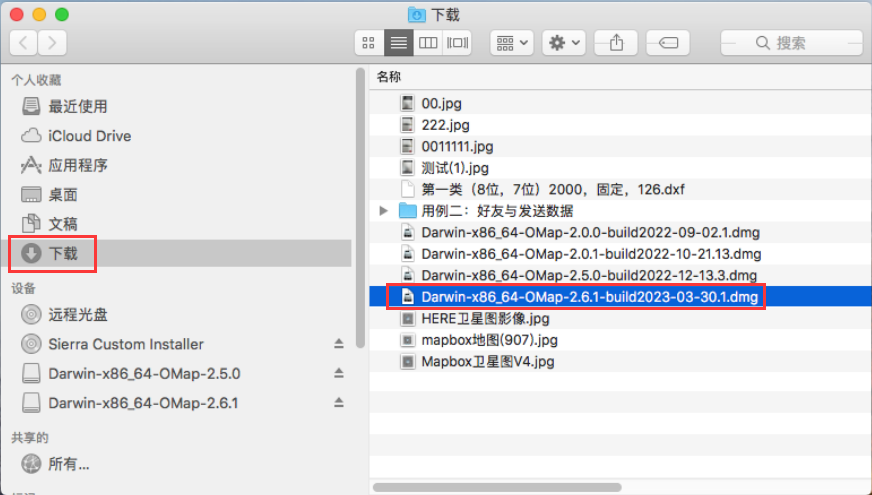Switch to icon view in Finder toolbar
This screenshot has width=872, height=495.
pos(369,43)
